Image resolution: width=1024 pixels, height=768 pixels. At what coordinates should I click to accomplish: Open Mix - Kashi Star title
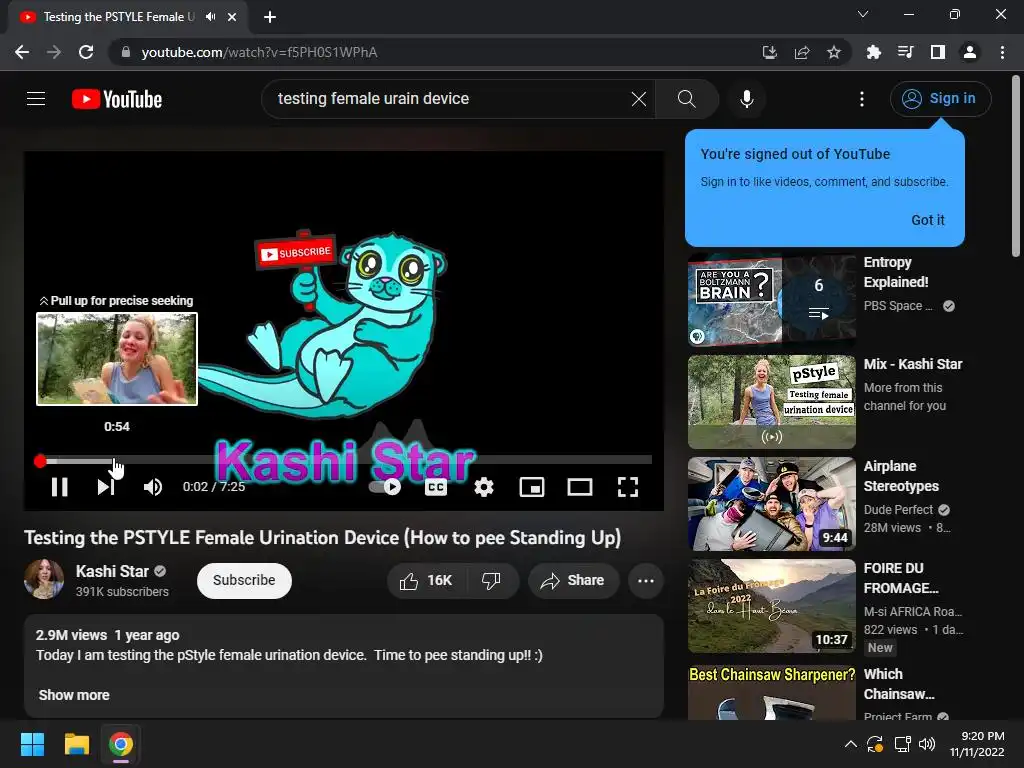coord(913,364)
